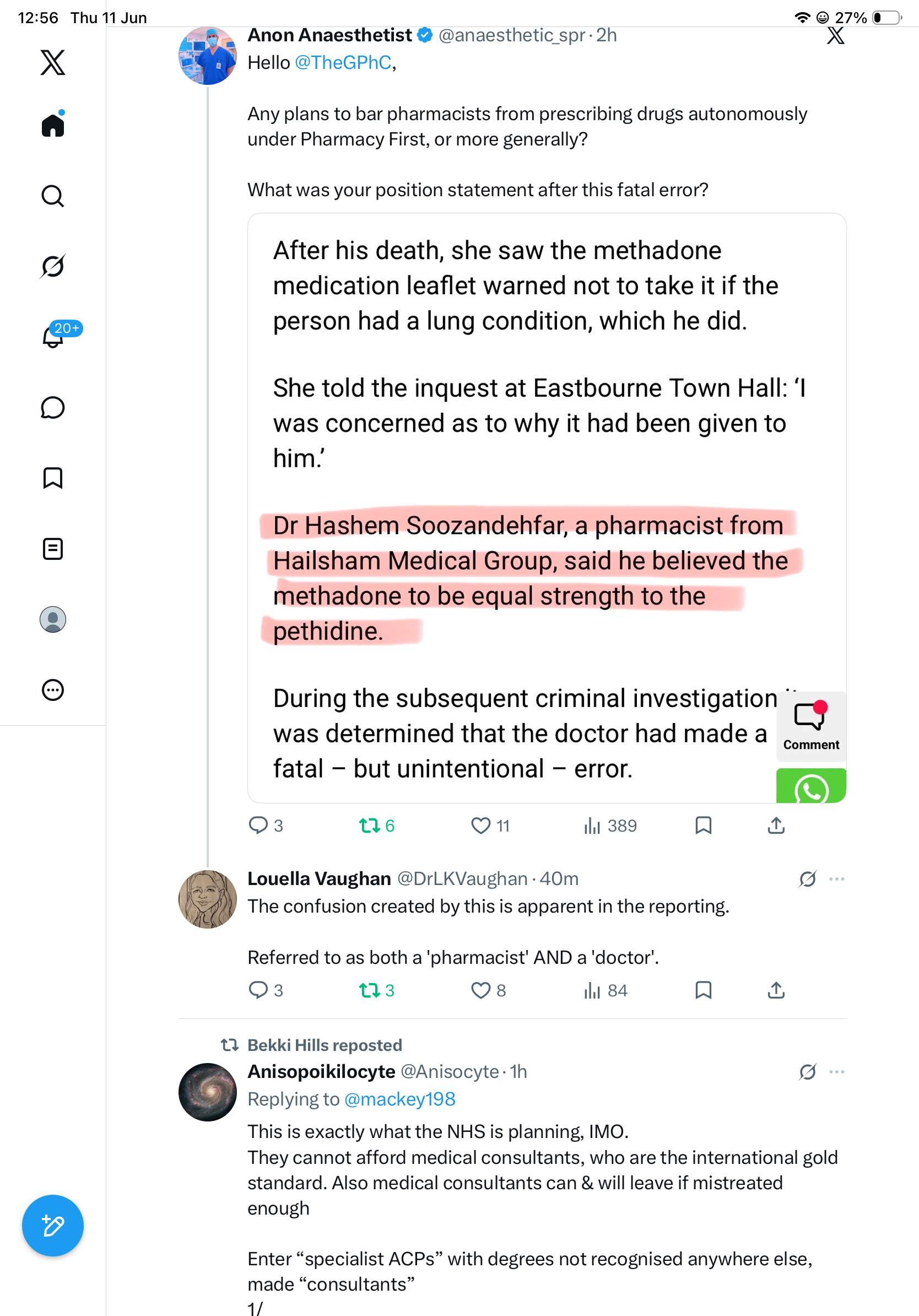The height and width of the screenshot is (1316, 919).
Task: Open the profile avatar in sidebar
Action: pos(53,619)
